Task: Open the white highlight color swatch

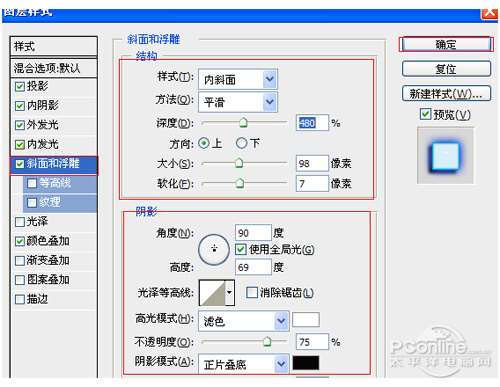Action: click(306, 320)
